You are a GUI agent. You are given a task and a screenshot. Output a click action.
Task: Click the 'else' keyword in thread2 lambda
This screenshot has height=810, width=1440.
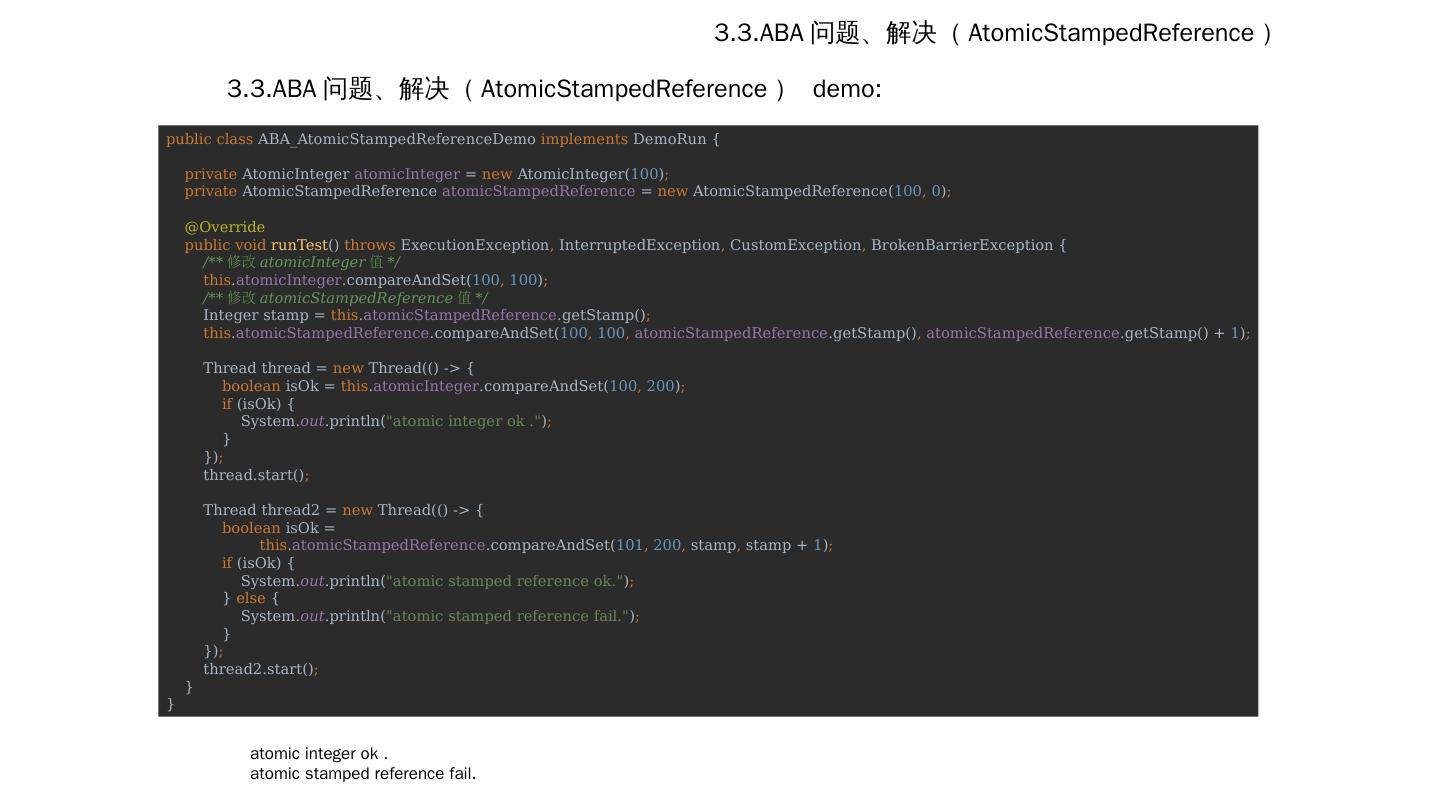click(x=251, y=598)
